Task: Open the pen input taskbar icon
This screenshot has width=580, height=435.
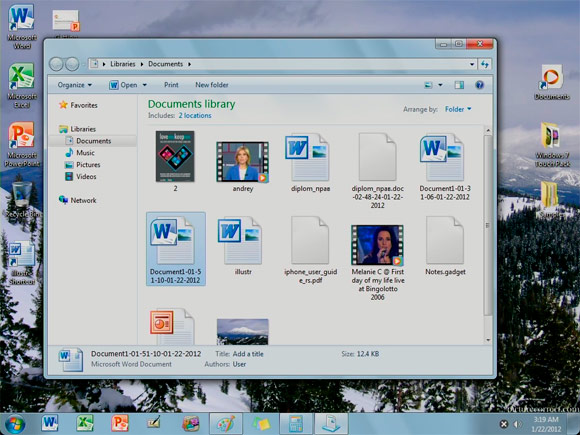Action: point(154,423)
